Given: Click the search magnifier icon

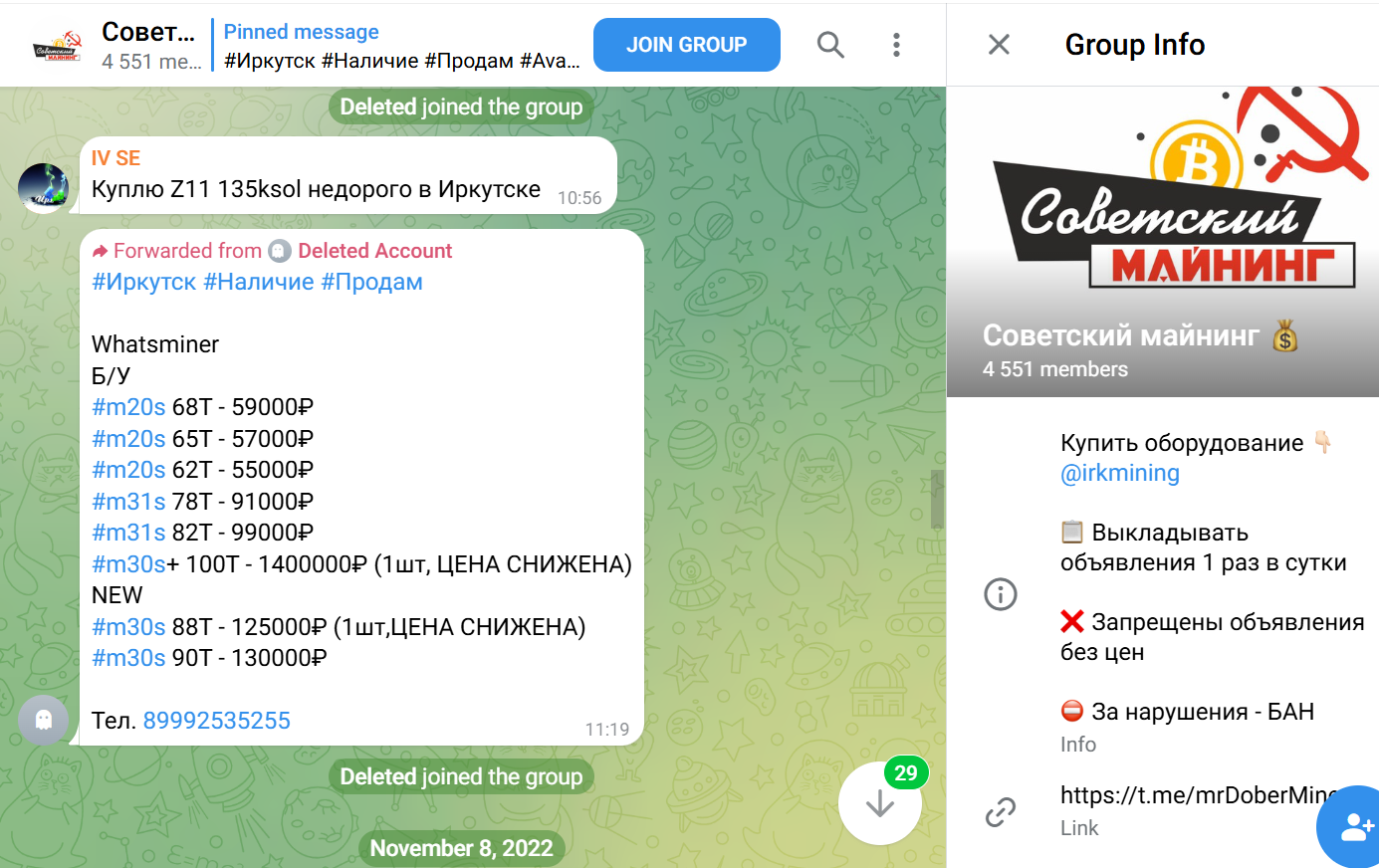Looking at the screenshot, I should (830, 45).
